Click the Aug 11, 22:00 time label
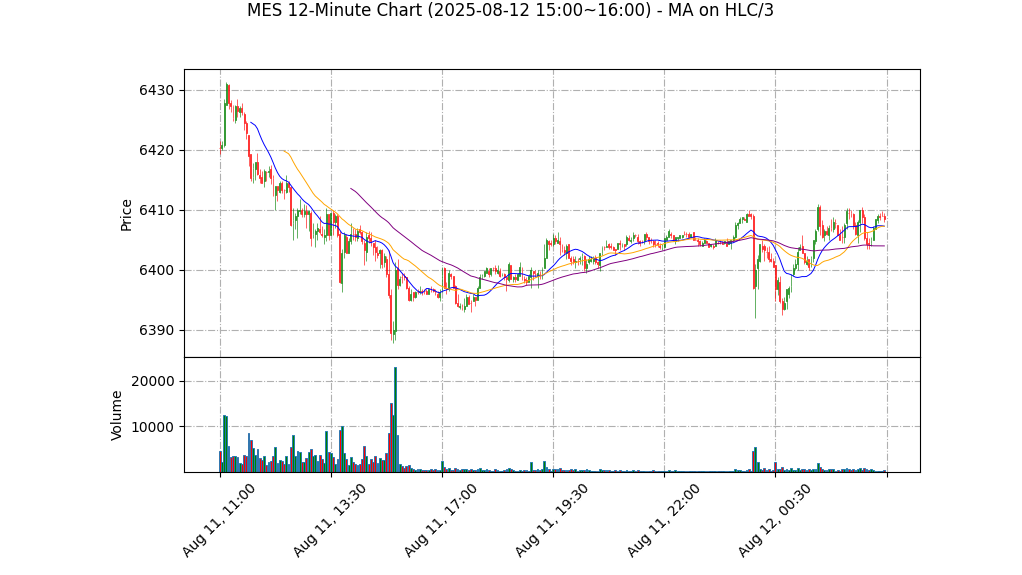Screen dimensions: 1022x575 coord(663,520)
